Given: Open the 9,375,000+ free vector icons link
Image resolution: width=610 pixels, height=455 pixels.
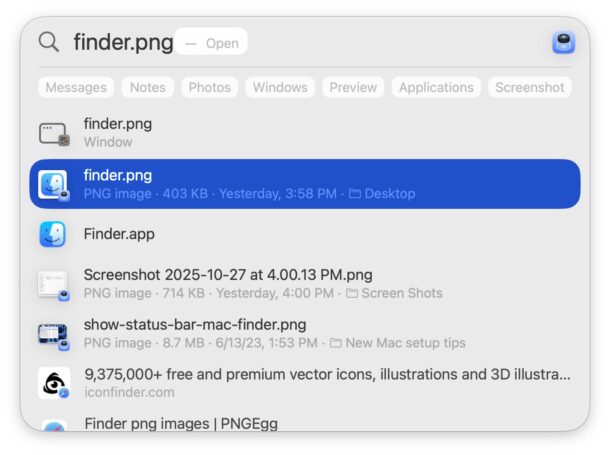Looking at the screenshot, I should coord(327,375).
